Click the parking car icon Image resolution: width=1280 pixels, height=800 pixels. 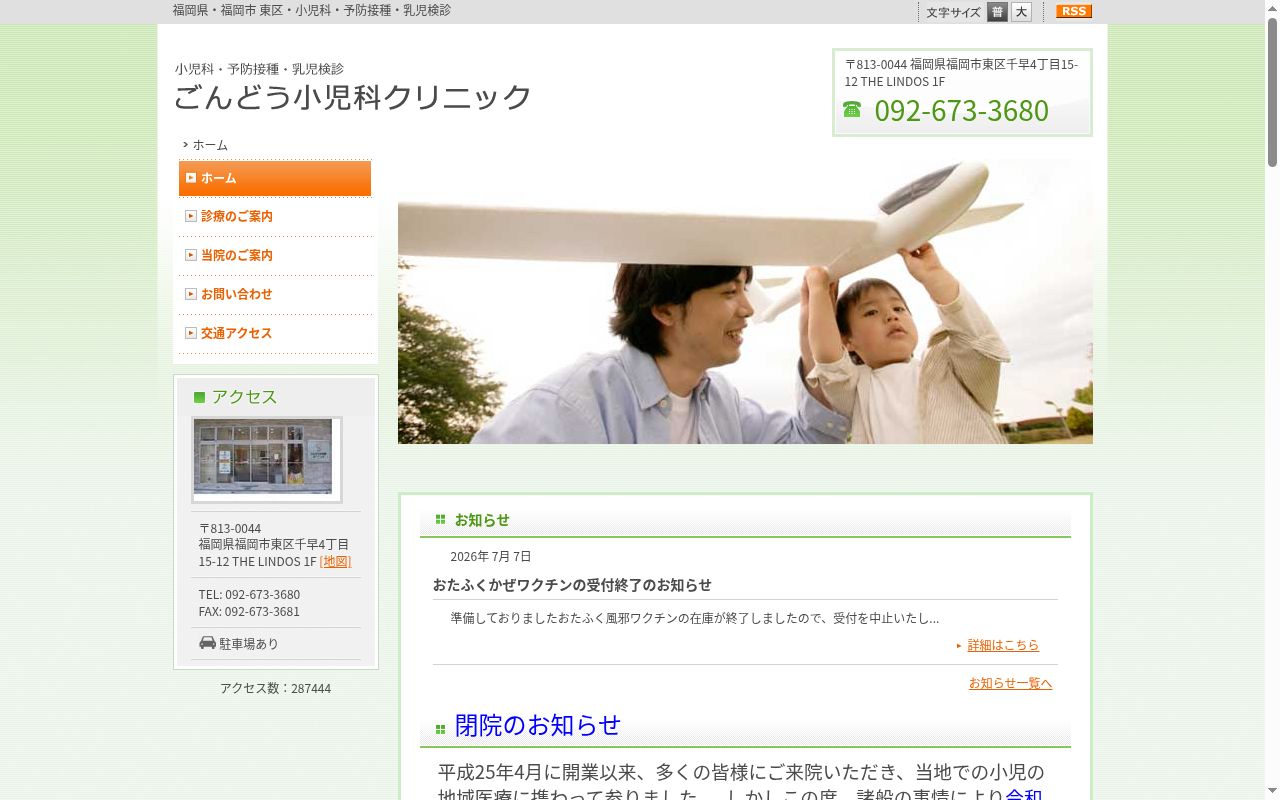[207, 643]
